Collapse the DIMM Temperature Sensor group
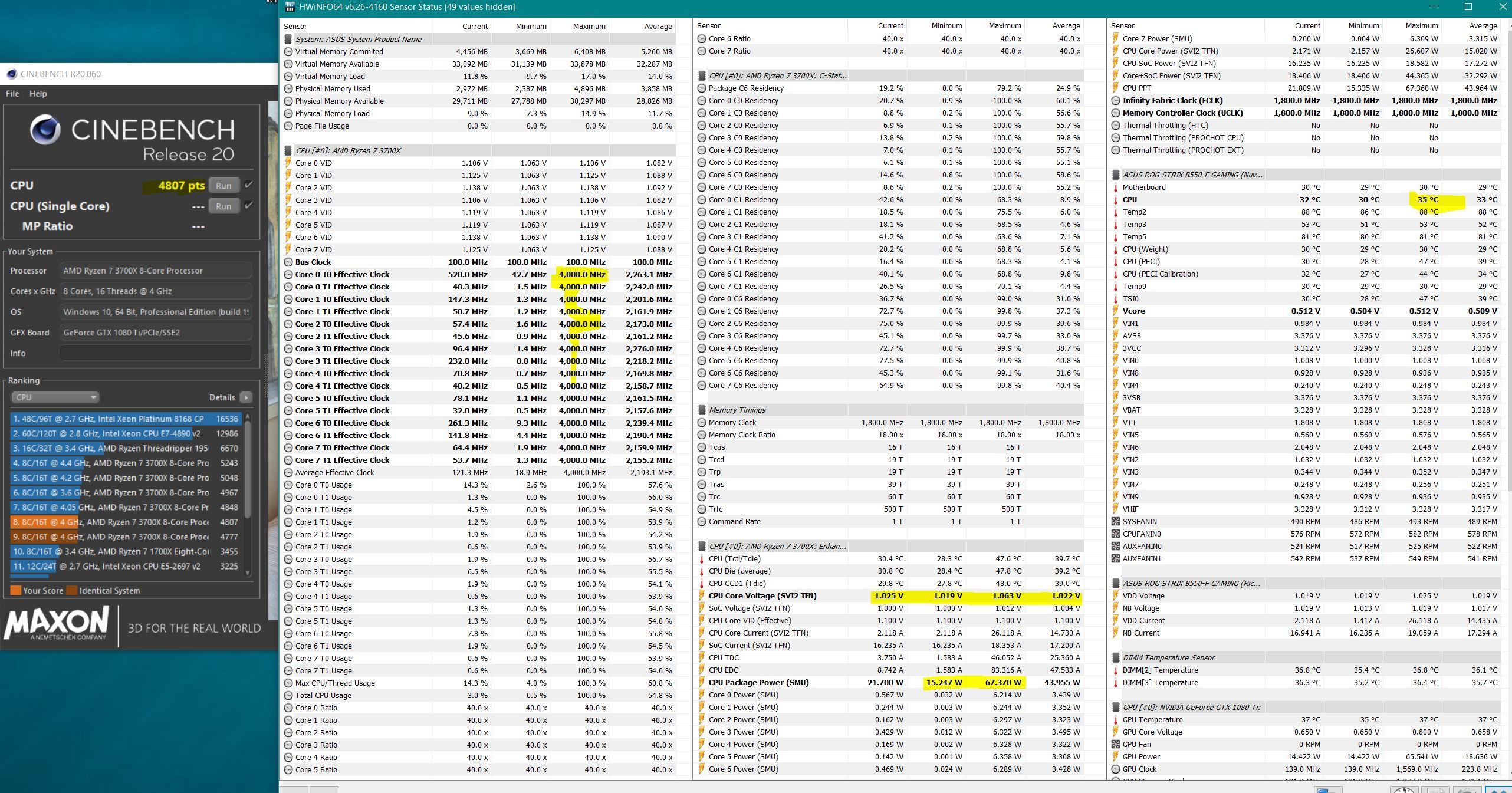Screen dimensions: 1512x793 (x=1116, y=657)
